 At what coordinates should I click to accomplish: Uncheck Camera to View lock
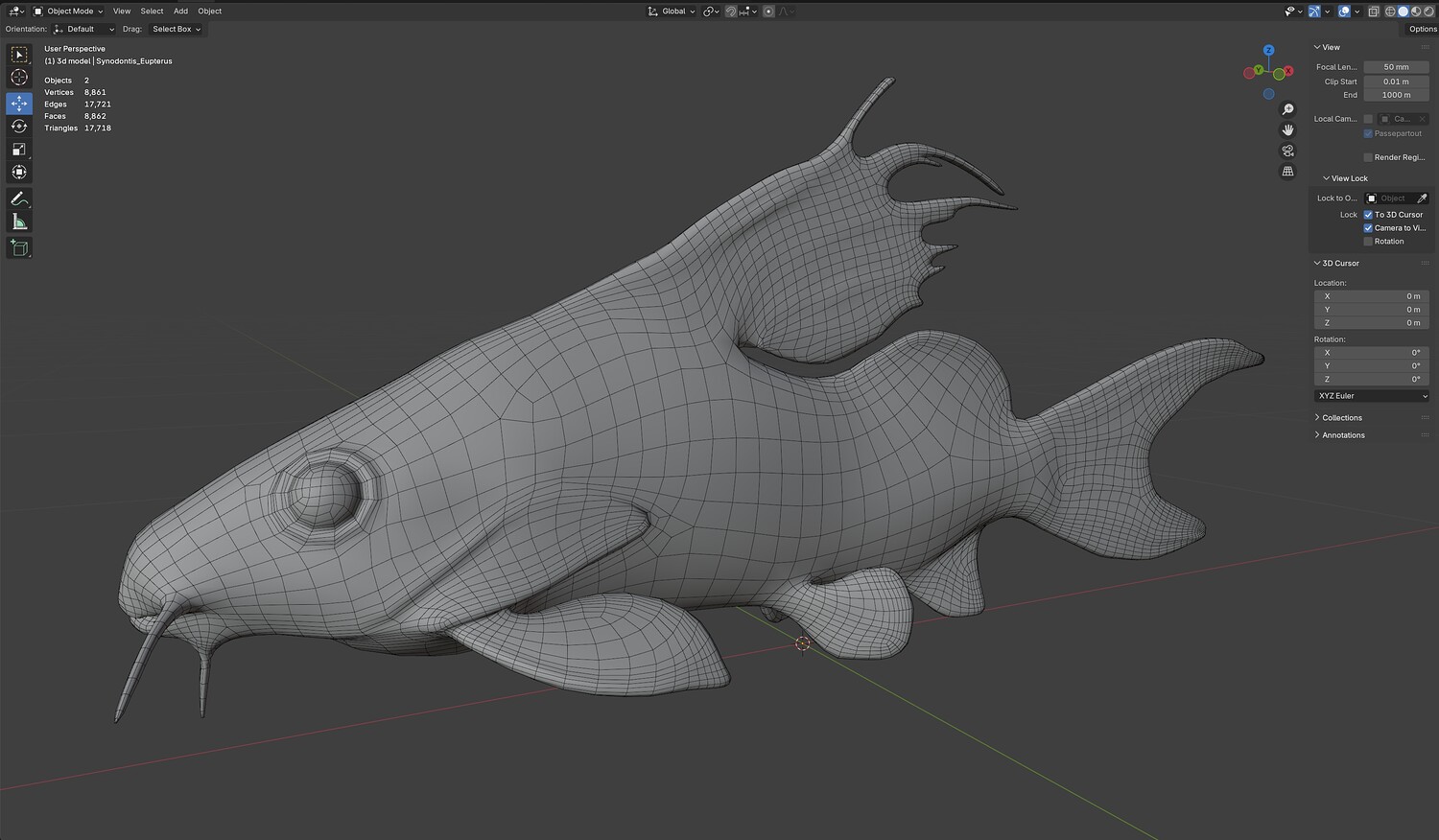point(1368,228)
